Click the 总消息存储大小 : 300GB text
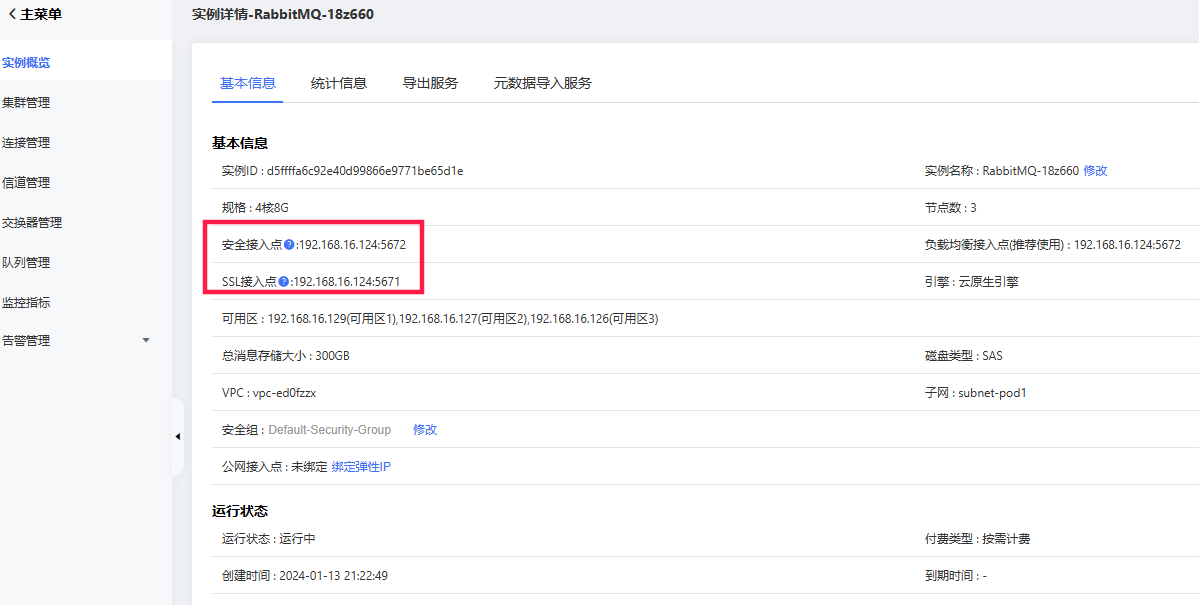The image size is (1199, 605). click(286, 356)
